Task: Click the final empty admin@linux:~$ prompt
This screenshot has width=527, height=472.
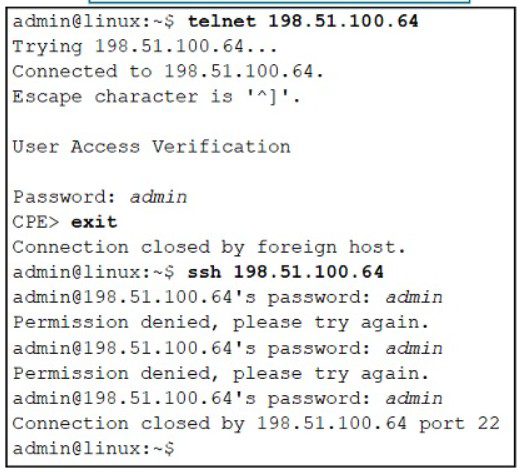Action: click(93, 449)
